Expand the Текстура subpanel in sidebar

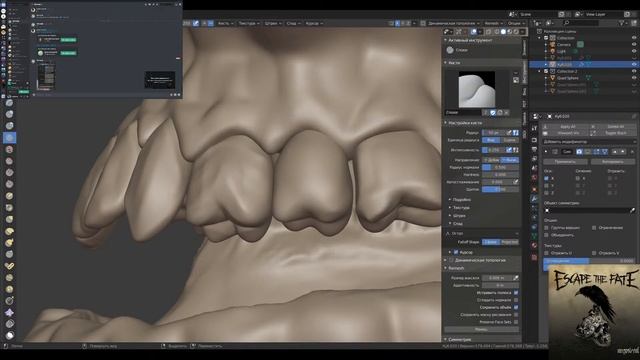(450, 208)
